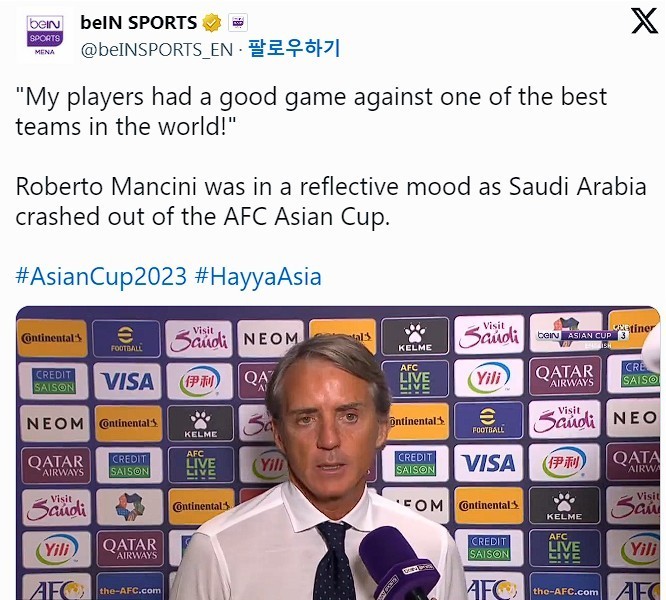This screenshot has height=600, width=666.
Task: Click the beIN SPORTS profile avatar
Action: (44, 35)
